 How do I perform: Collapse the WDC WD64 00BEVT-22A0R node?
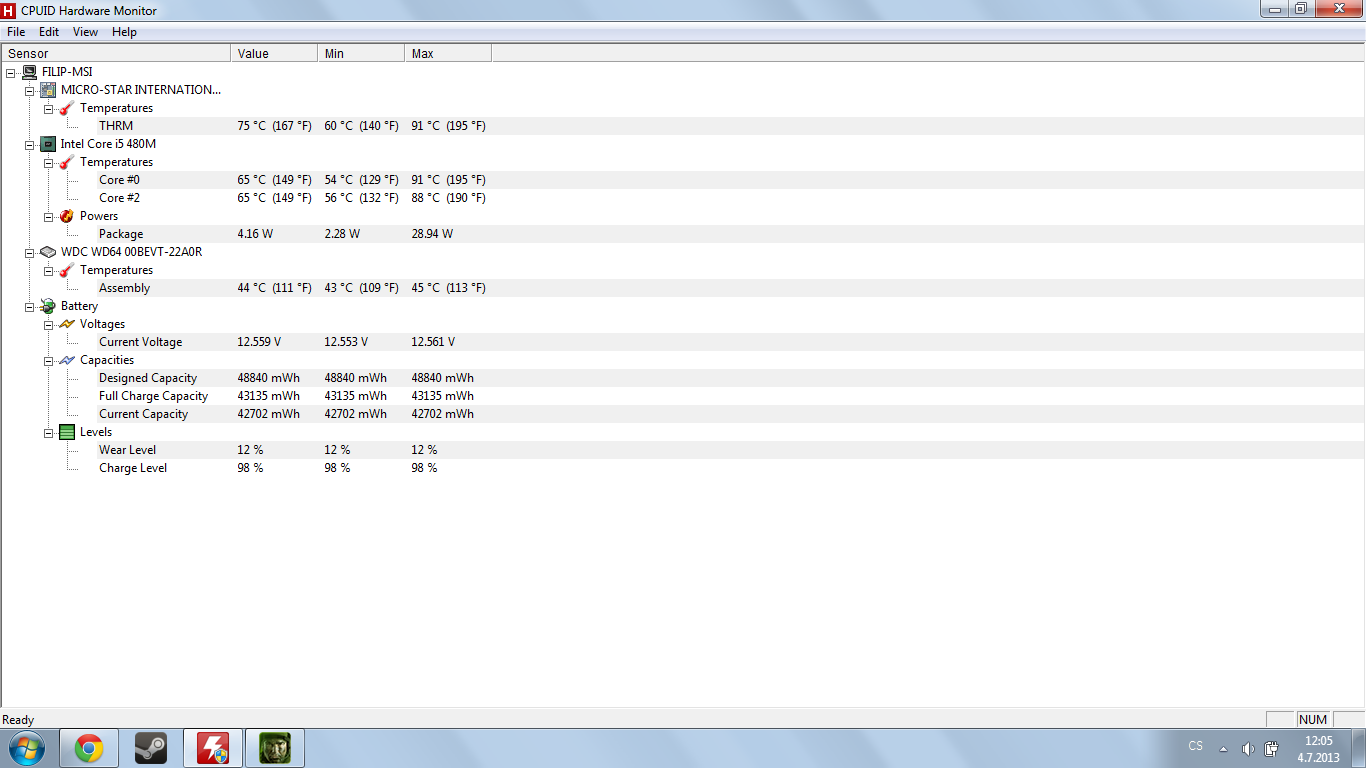[x=29, y=252]
